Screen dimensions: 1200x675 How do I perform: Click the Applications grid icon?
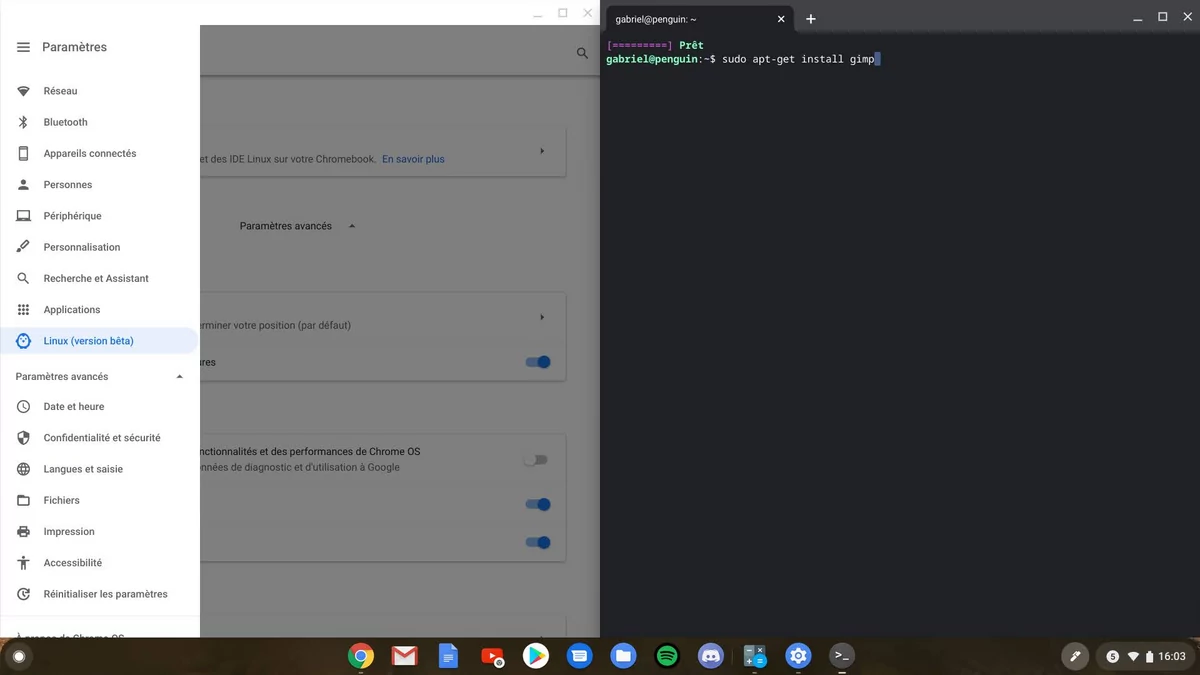coord(23,310)
